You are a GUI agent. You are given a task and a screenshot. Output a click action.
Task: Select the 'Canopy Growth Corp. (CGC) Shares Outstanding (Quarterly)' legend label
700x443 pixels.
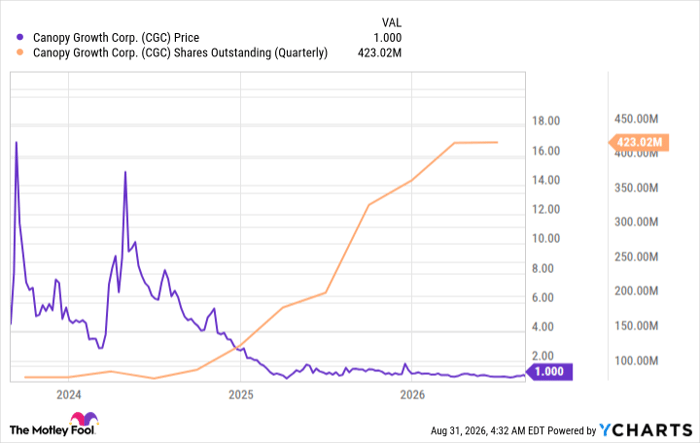pyautogui.click(x=180, y=53)
